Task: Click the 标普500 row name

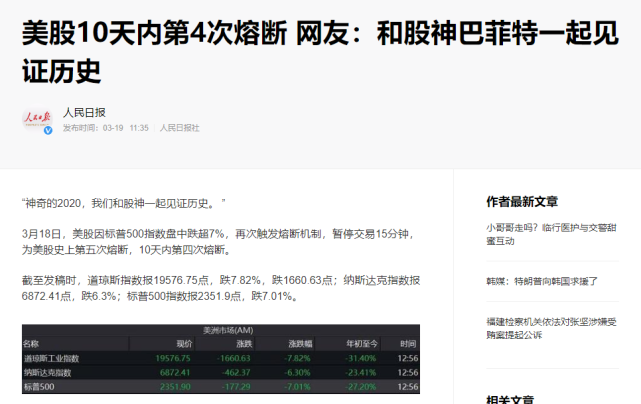Action: (39, 387)
